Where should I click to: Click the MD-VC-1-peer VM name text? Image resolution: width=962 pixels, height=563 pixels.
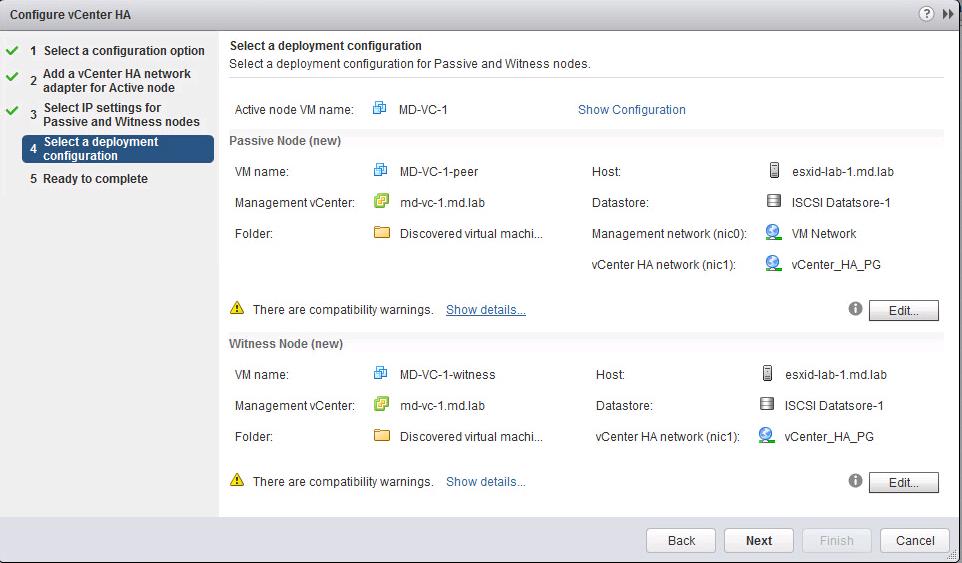coord(439,172)
